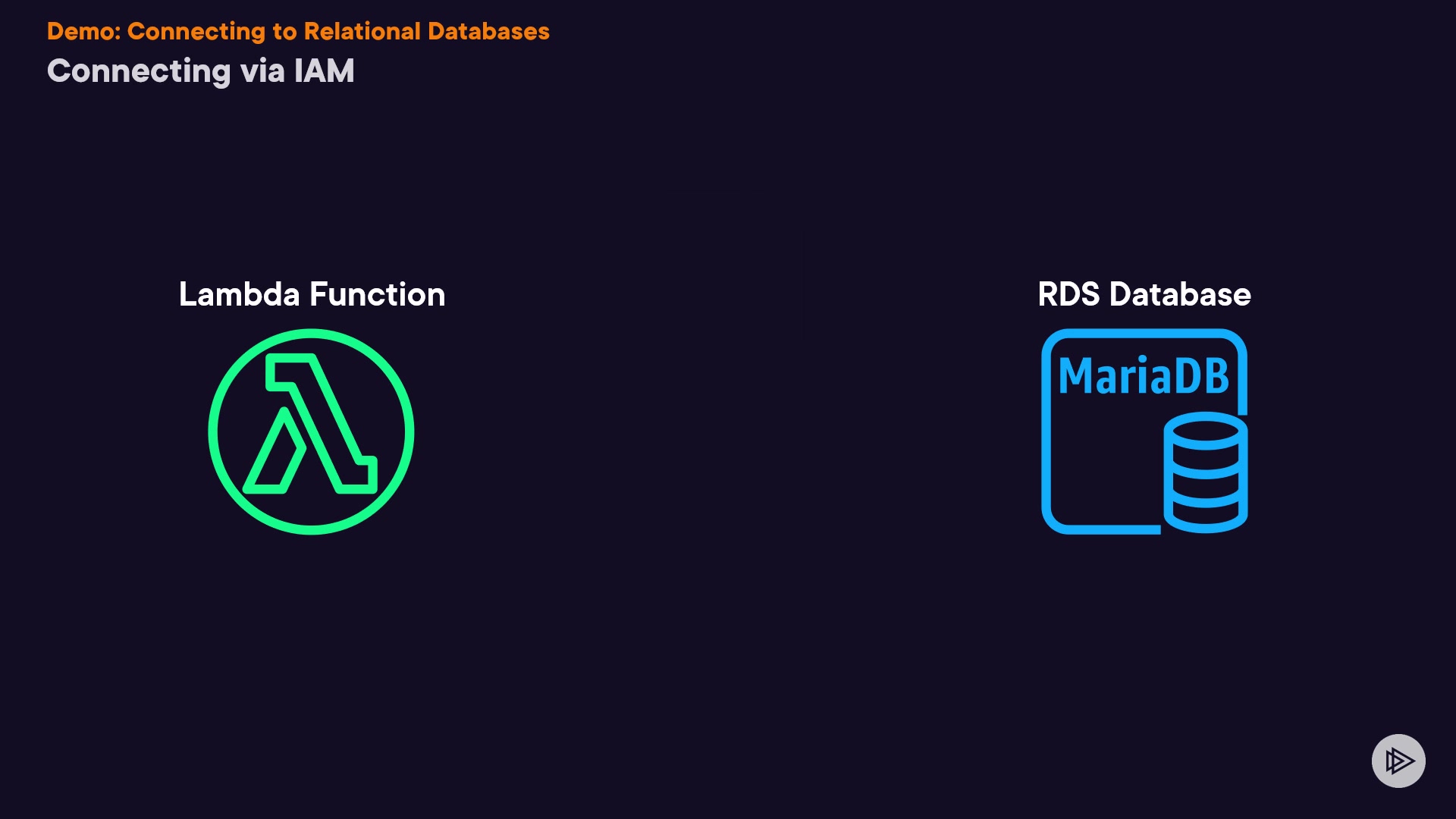Click the word "RDS" above MariaDB icon

pyautogui.click(x=1068, y=294)
